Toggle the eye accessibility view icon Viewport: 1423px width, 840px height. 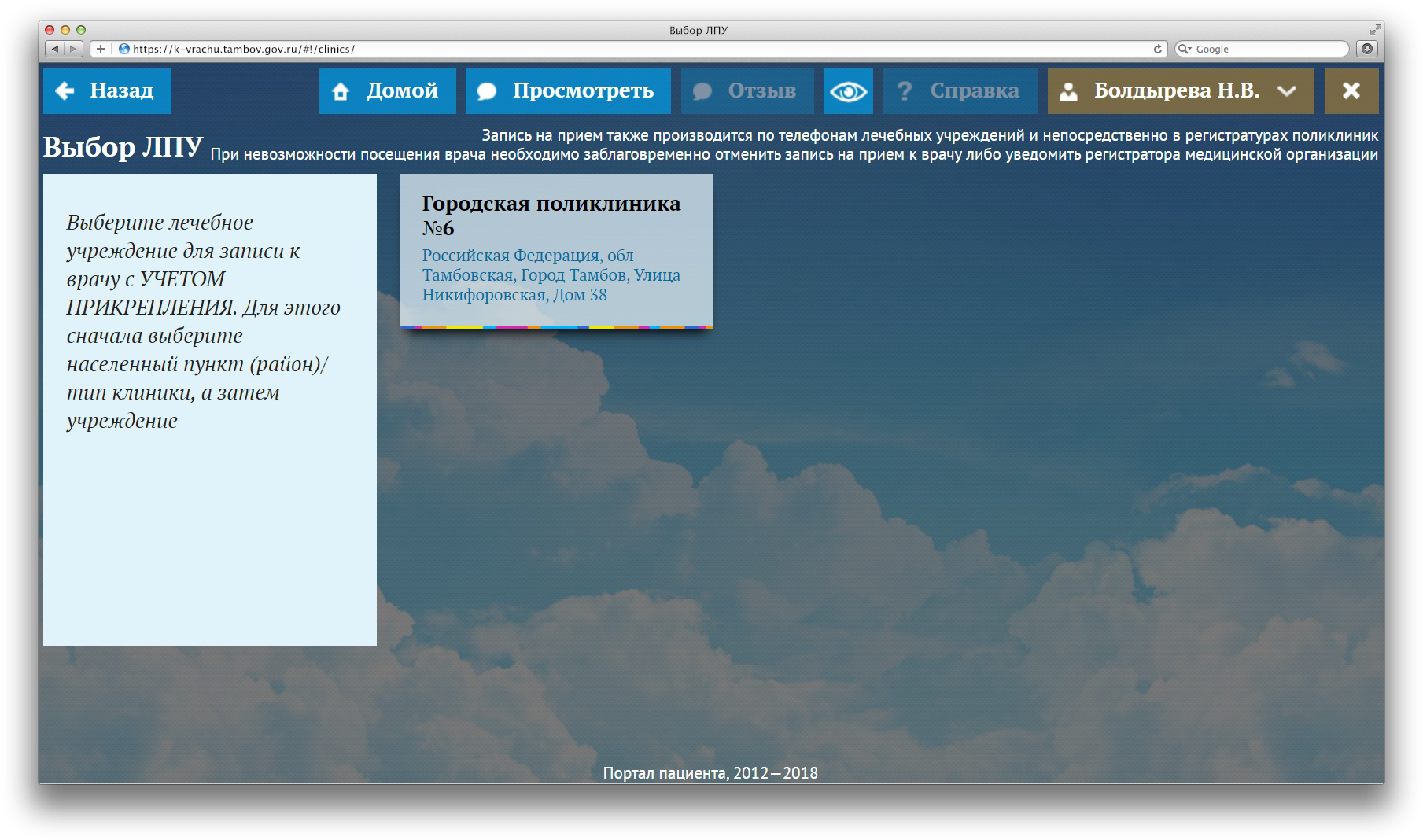click(848, 91)
